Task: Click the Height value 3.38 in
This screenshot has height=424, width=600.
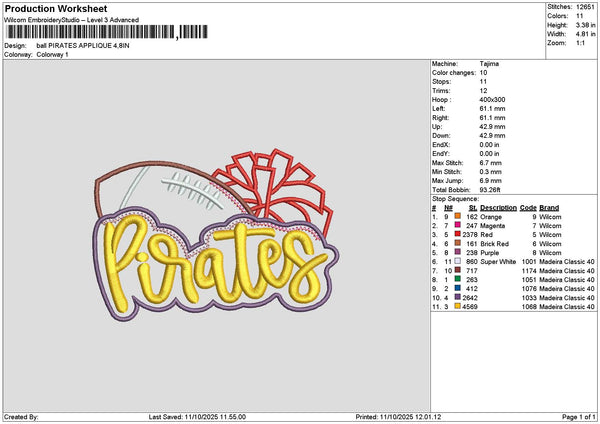Action: (x=585, y=25)
